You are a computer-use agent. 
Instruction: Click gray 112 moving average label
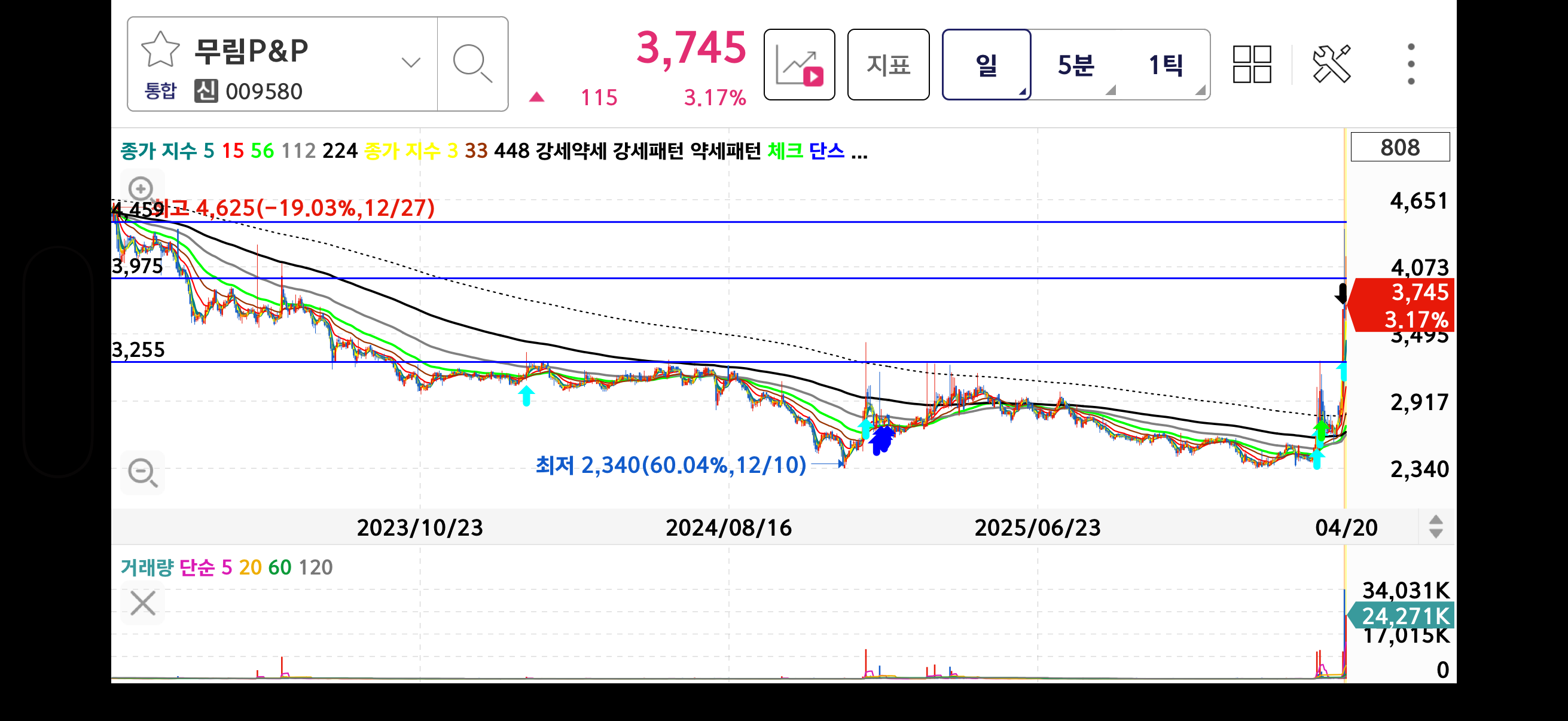(x=298, y=150)
